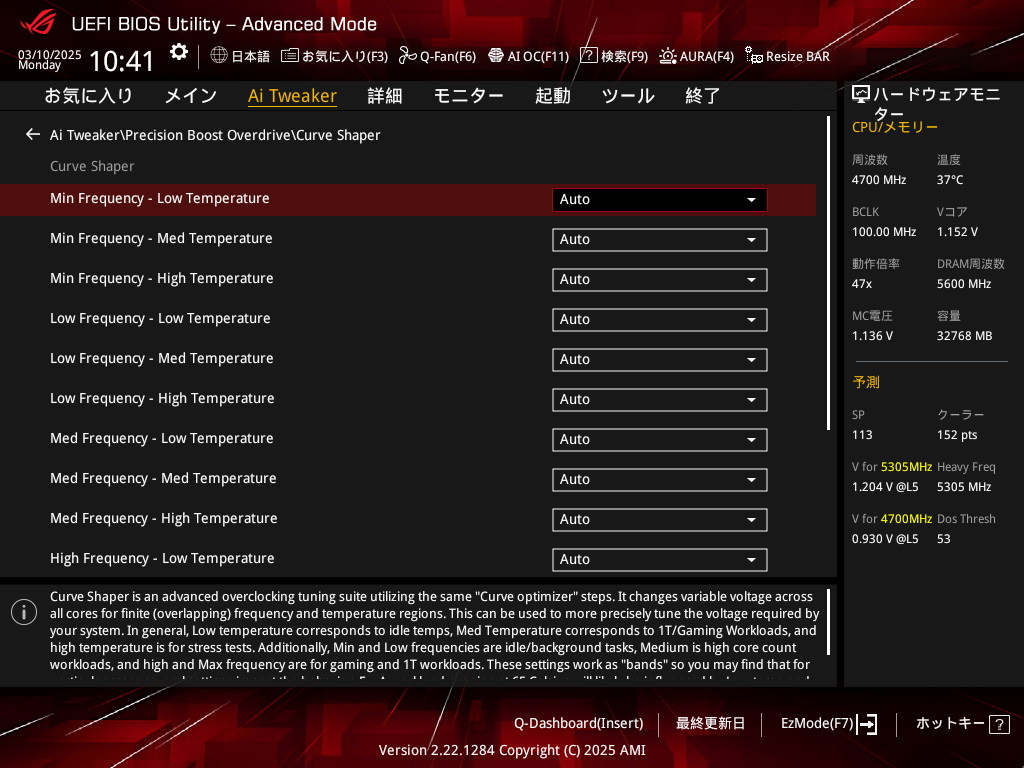
Task: Click the 32768 MB capacity value
Action: (964, 336)
